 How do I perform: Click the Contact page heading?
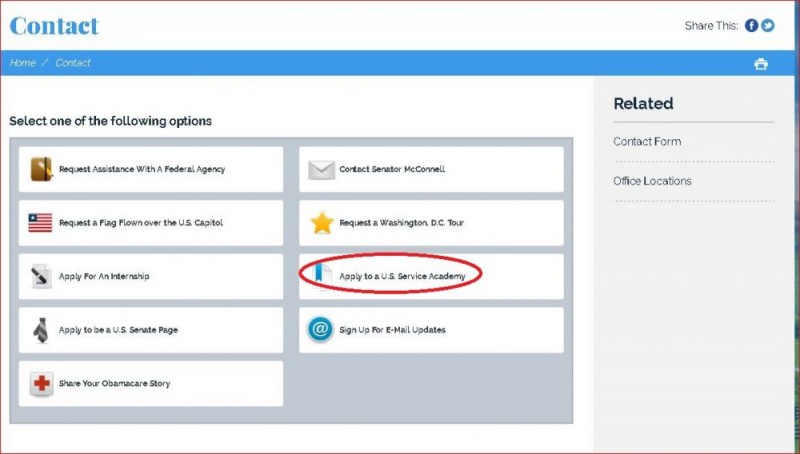point(54,25)
